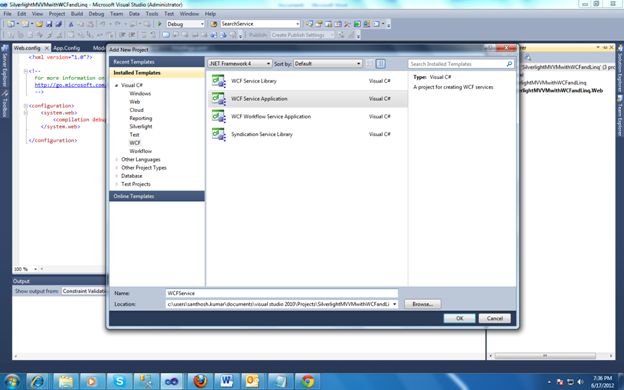Open Internet Explorer from the taskbar
Image resolution: width=624 pixels, height=390 pixels.
click(38, 381)
